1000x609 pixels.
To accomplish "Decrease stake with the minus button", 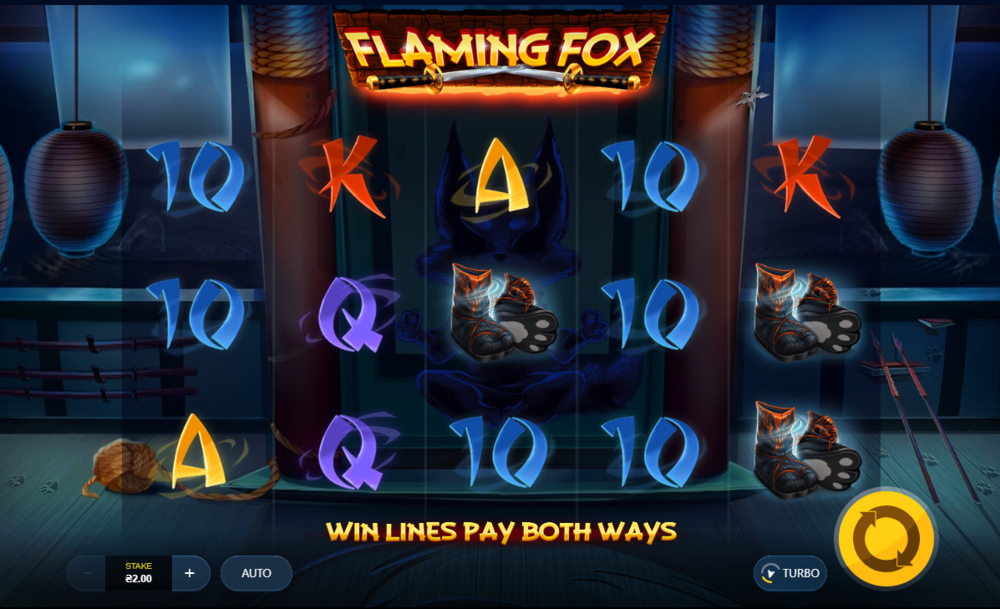I will [x=87, y=573].
